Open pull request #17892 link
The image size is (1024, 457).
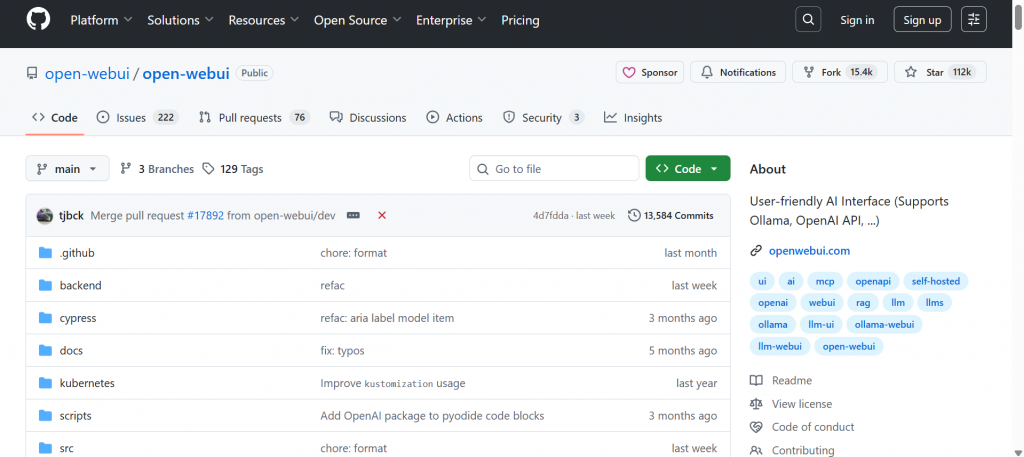point(205,215)
